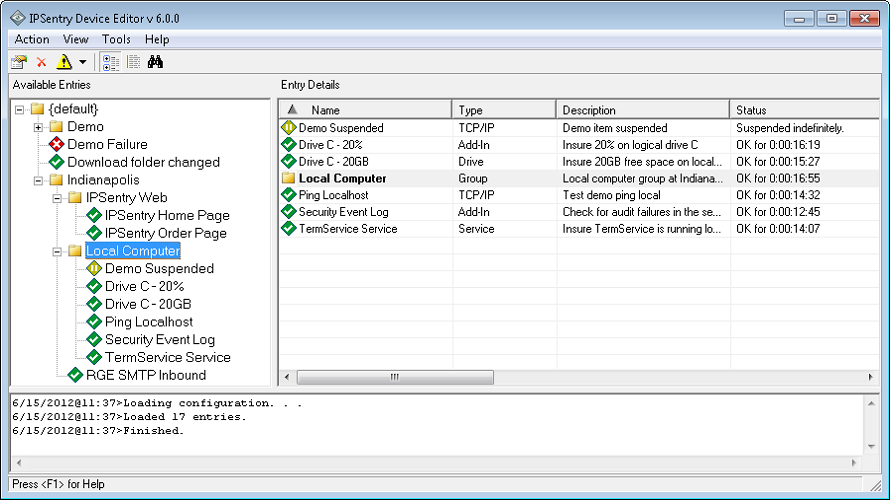Collapse the IPSentry Web folder node
This screenshot has height=500, width=890.
(58, 198)
